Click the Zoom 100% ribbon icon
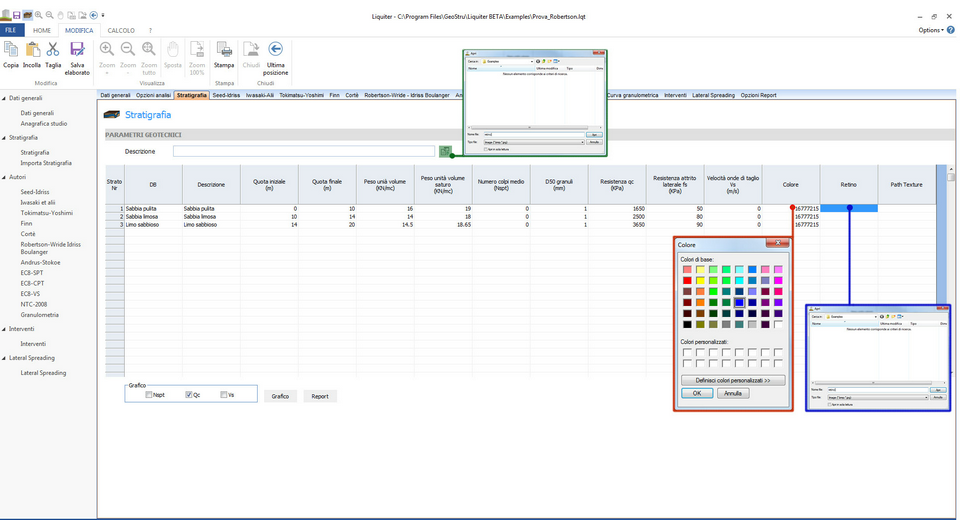 tap(197, 50)
